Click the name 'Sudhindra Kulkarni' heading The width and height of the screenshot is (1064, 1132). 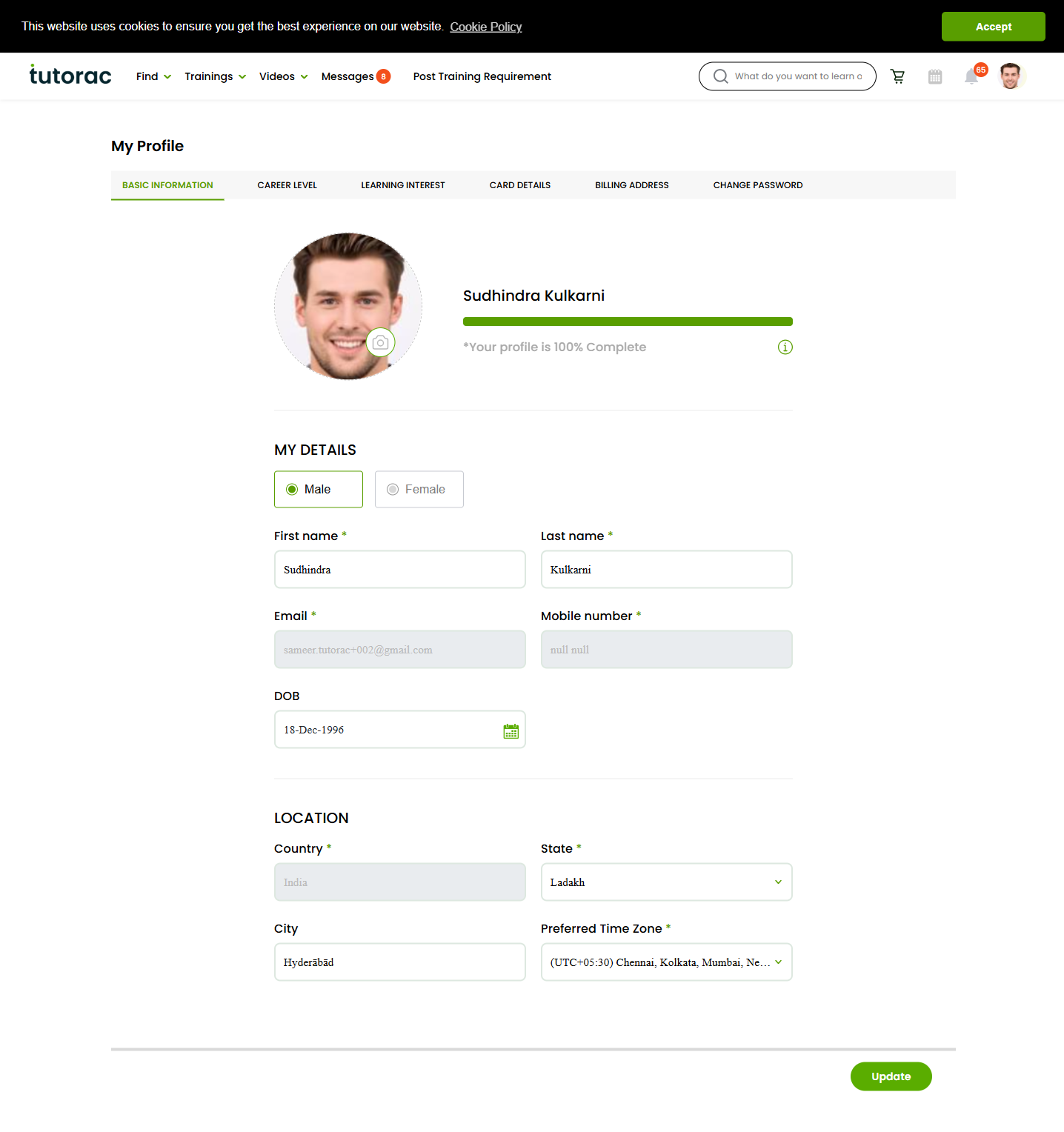click(533, 296)
